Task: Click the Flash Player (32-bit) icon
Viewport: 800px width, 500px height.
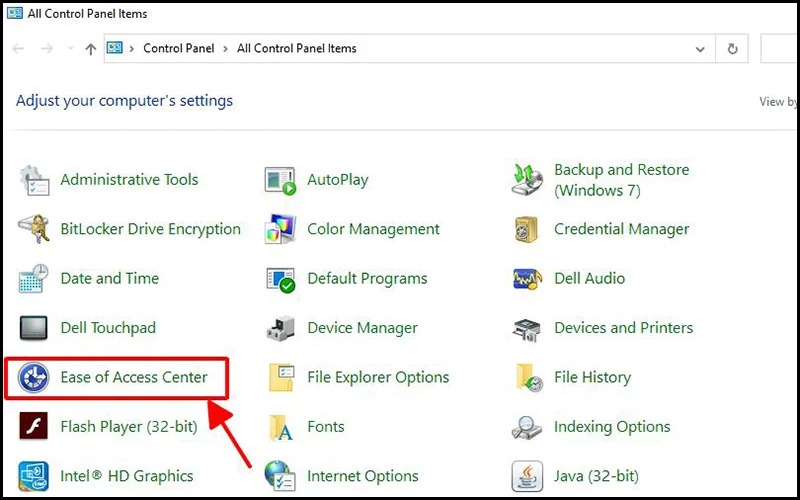Action: coord(34,427)
